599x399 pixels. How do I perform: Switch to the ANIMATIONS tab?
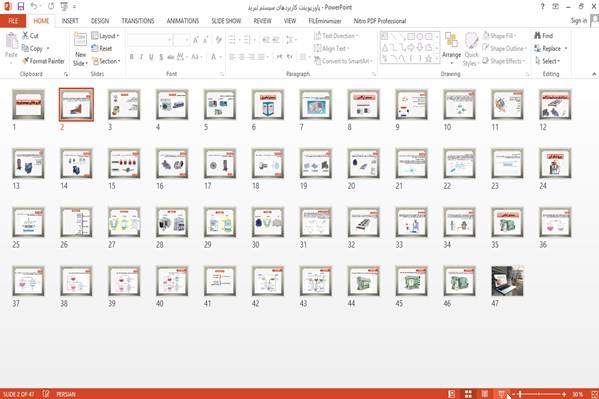coord(183,21)
